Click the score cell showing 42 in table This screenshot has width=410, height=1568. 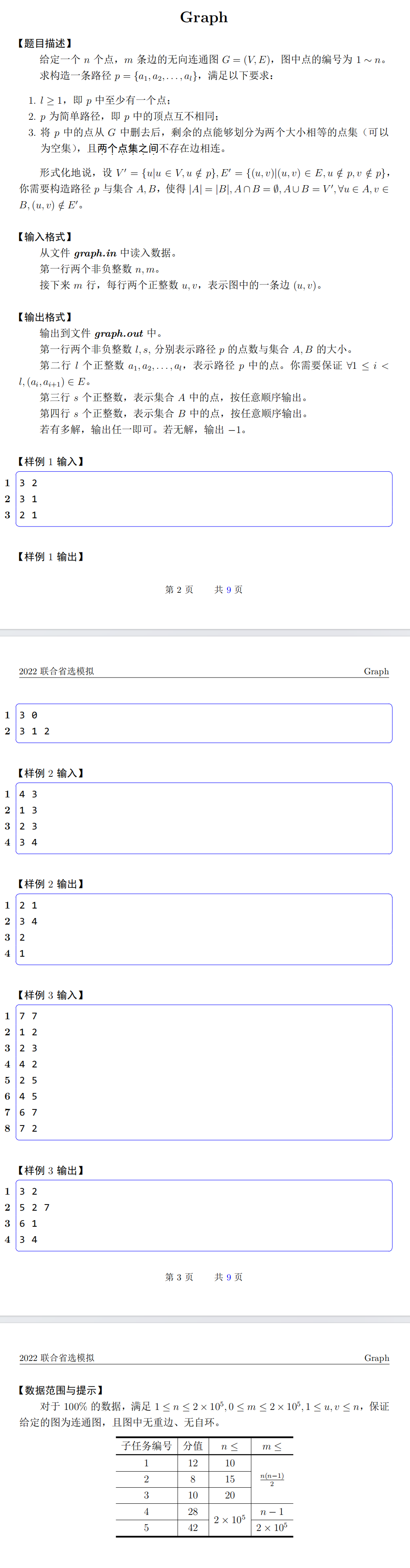193,1527
